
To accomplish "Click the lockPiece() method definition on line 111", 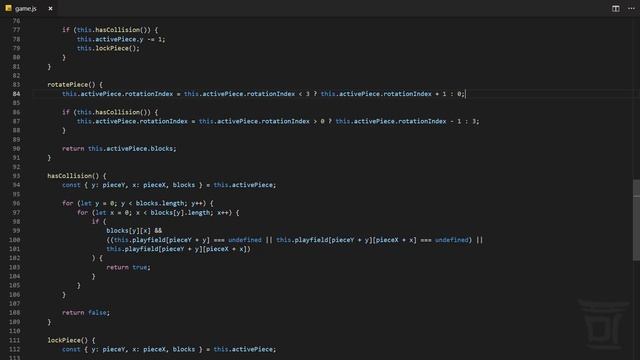I will [x=64, y=340].
